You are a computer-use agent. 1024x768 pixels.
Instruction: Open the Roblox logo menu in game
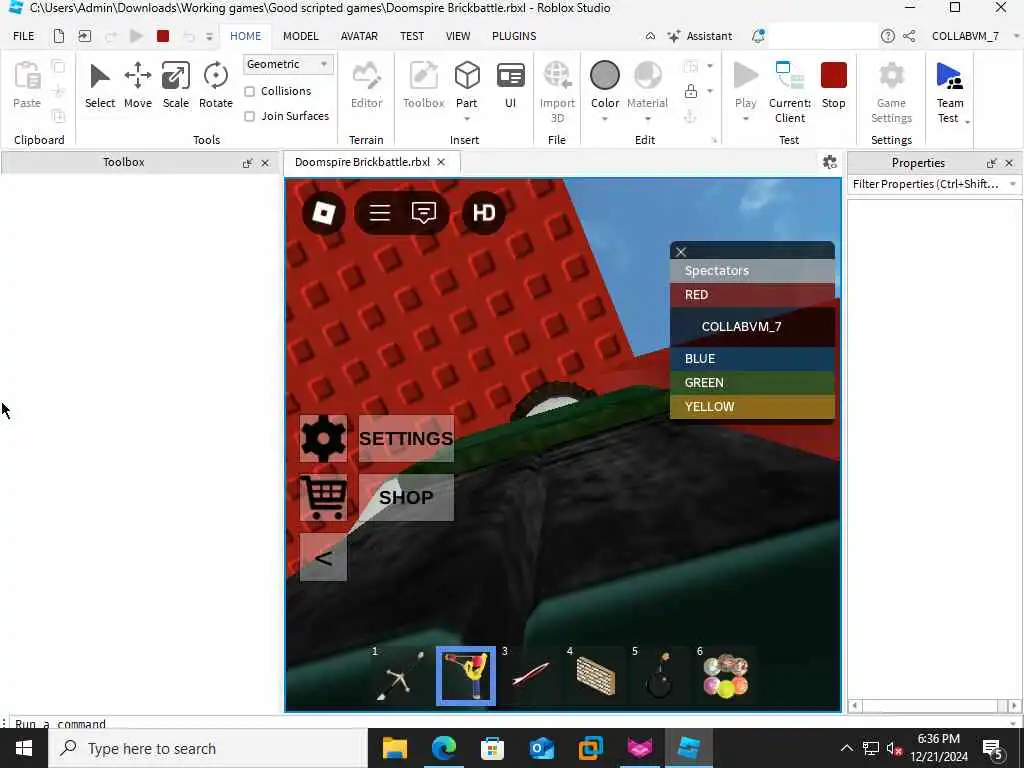[324, 213]
